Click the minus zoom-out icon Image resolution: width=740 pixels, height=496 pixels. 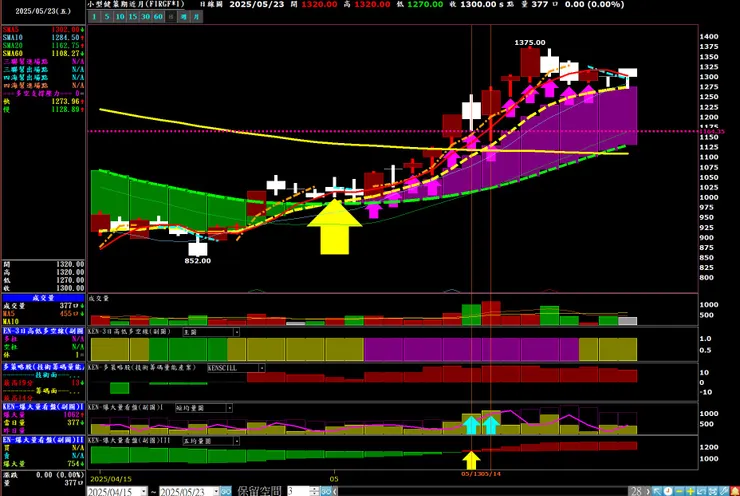679,492
